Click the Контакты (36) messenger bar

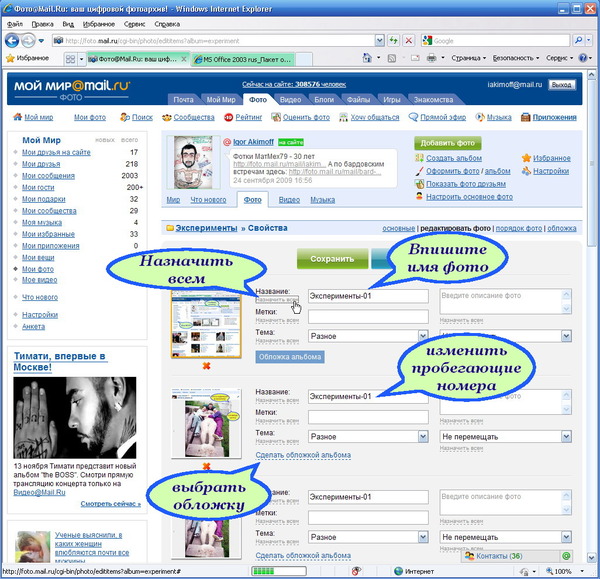pyautogui.click(x=517, y=556)
